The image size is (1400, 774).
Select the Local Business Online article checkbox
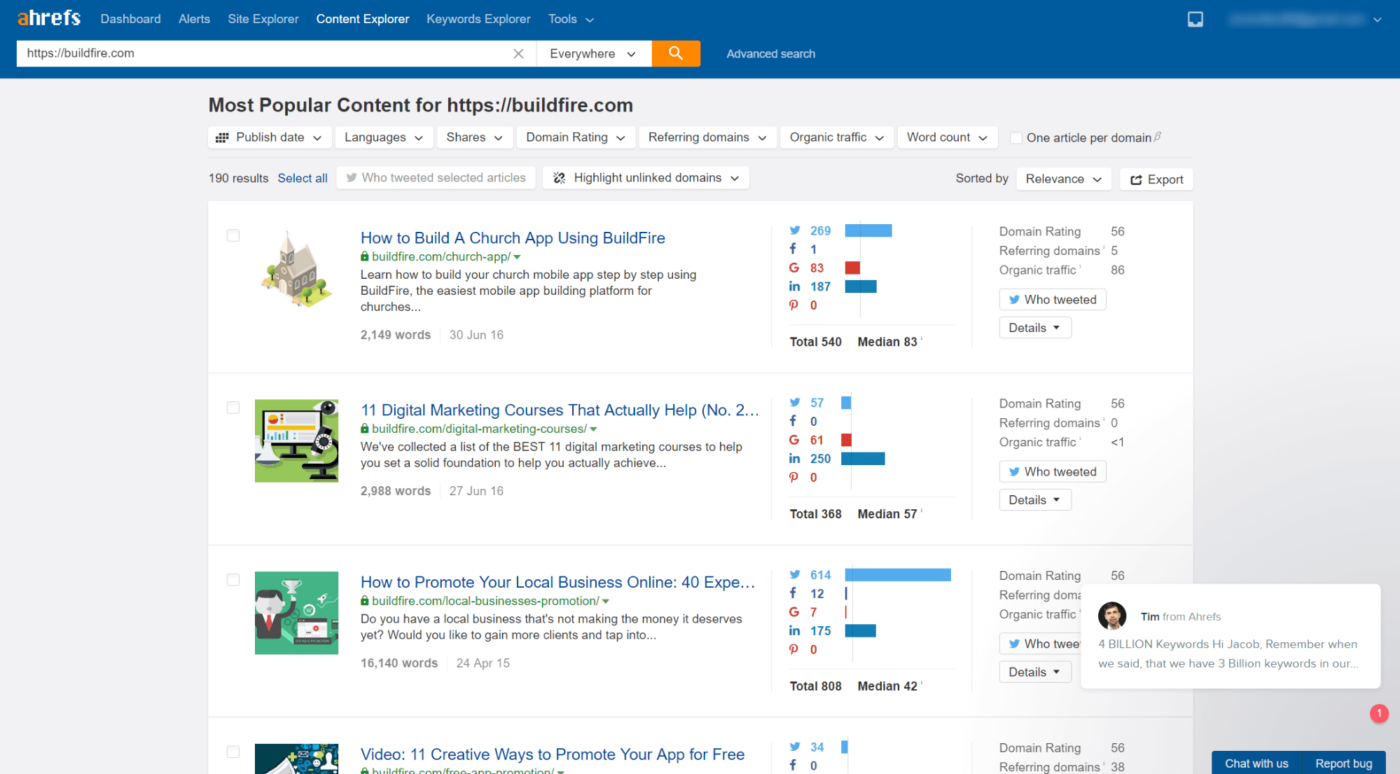(233, 580)
